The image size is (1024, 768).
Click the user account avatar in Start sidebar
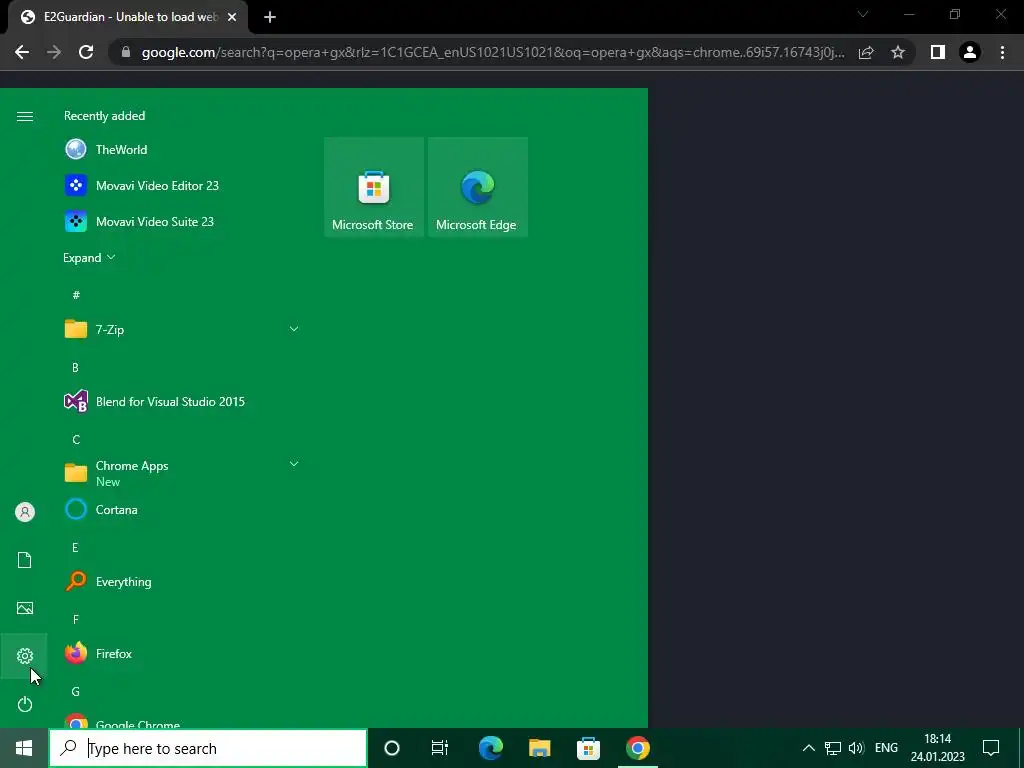click(x=24, y=512)
